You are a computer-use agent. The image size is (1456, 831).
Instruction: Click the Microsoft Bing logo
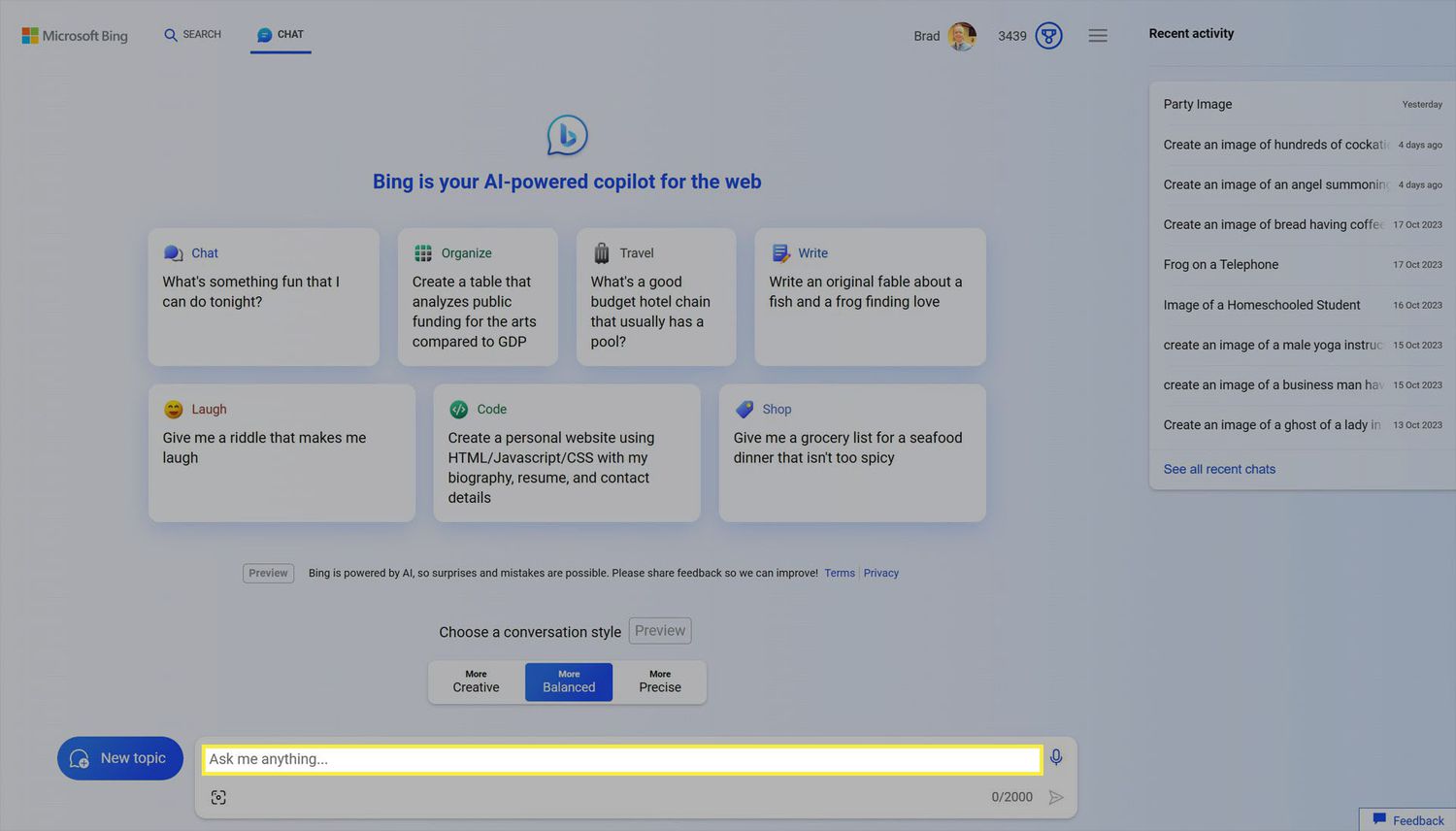click(75, 36)
